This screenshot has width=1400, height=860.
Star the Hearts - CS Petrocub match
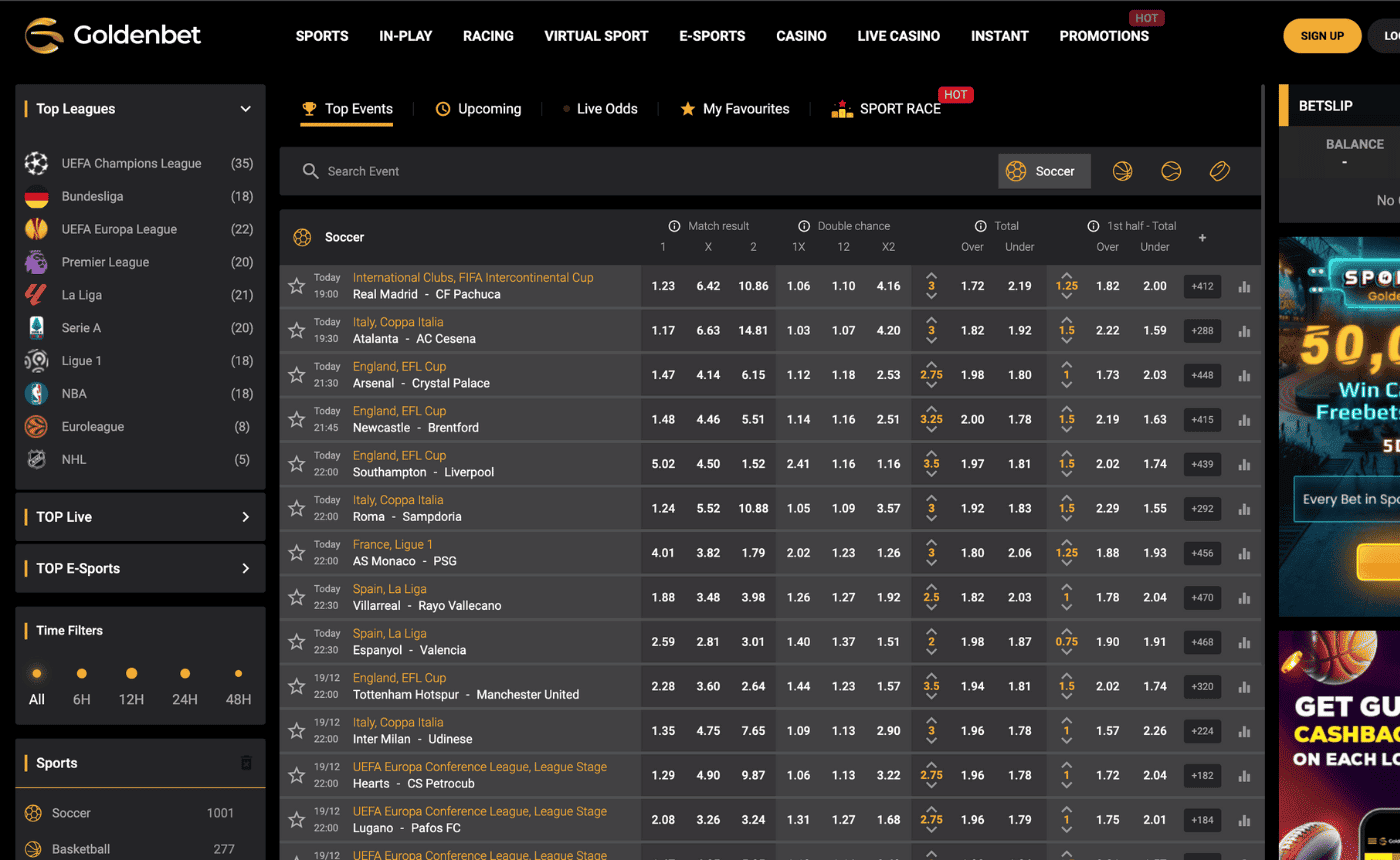point(296,775)
